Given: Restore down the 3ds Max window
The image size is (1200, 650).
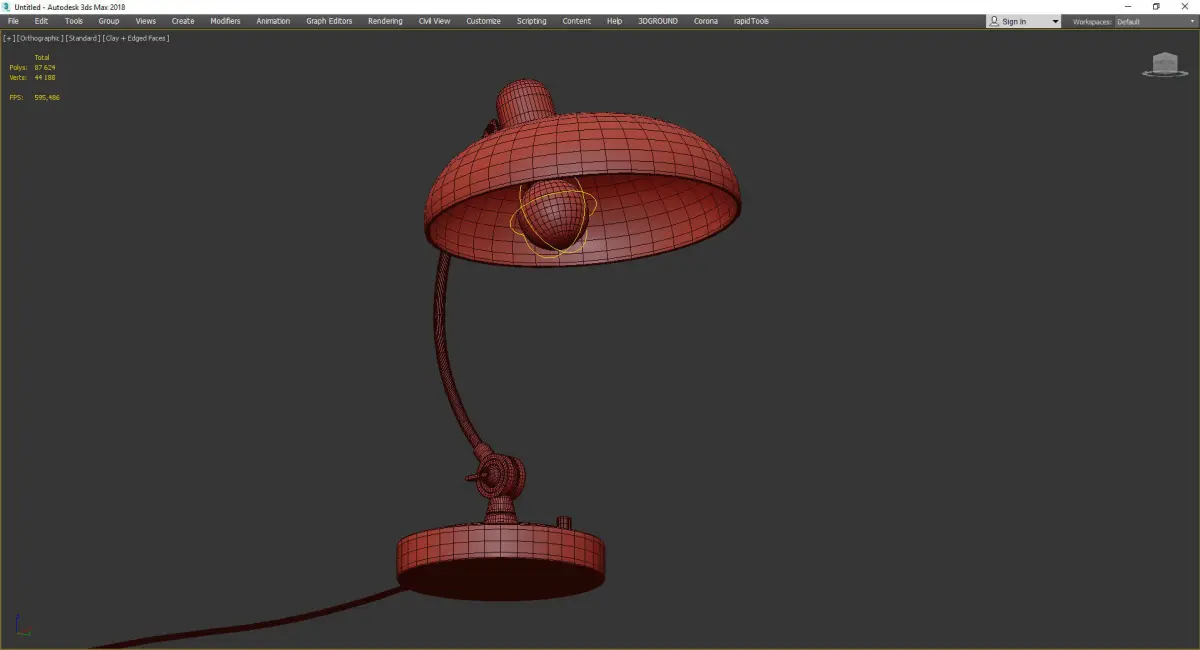Looking at the screenshot, I should point(1156,7).
